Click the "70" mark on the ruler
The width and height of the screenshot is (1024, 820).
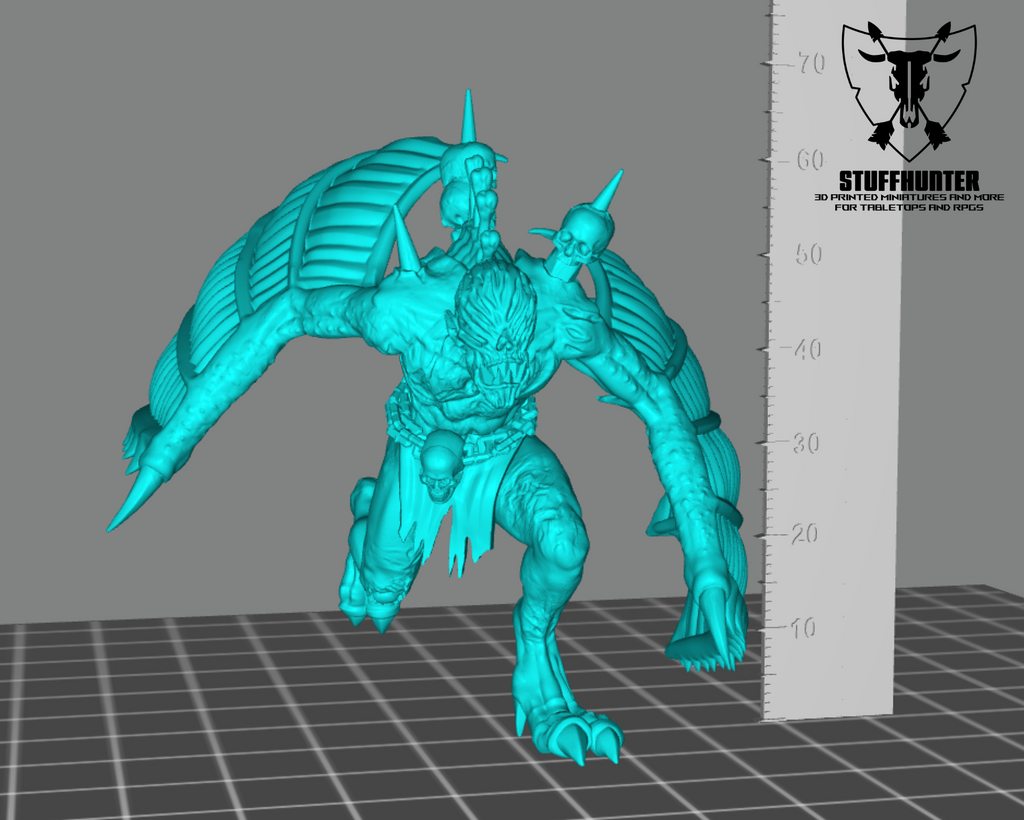coord(810,63)
